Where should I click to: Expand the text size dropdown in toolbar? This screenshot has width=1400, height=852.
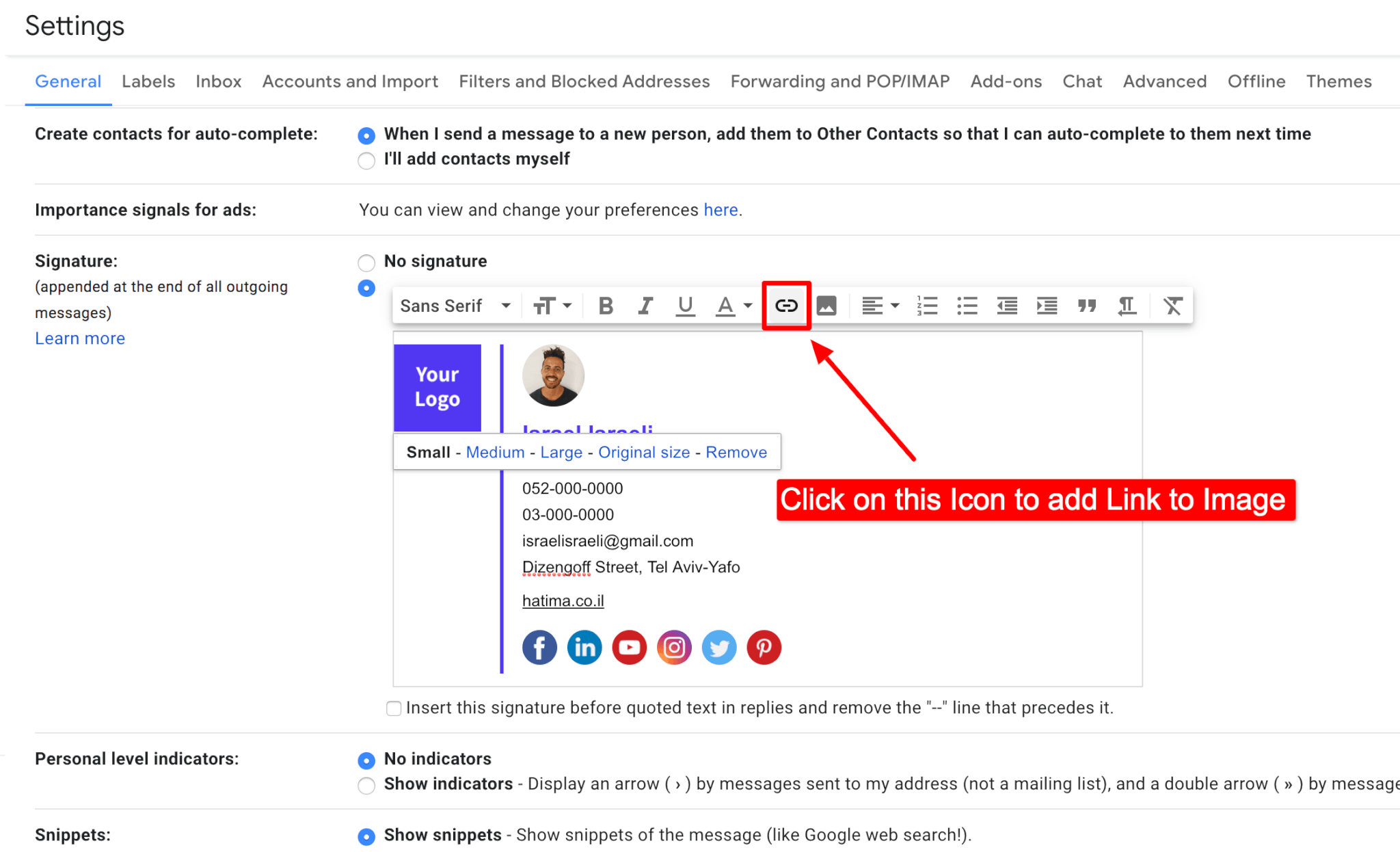pyautogui.click(x=553, y=305)
